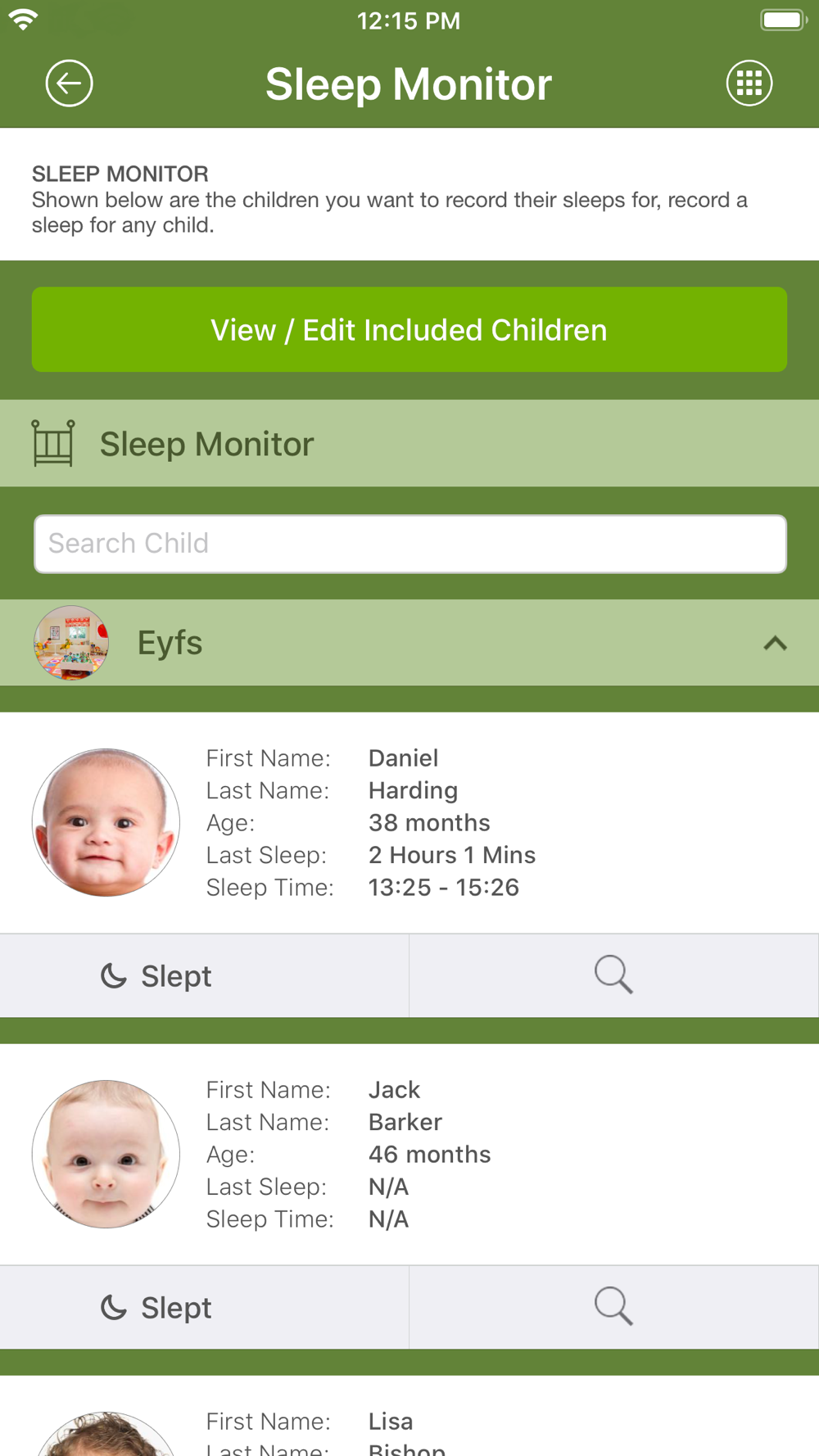Tap magnifier icon under Jack Barker
Viewport: 819px width, 1456px height.
[x=613, y=1307]
